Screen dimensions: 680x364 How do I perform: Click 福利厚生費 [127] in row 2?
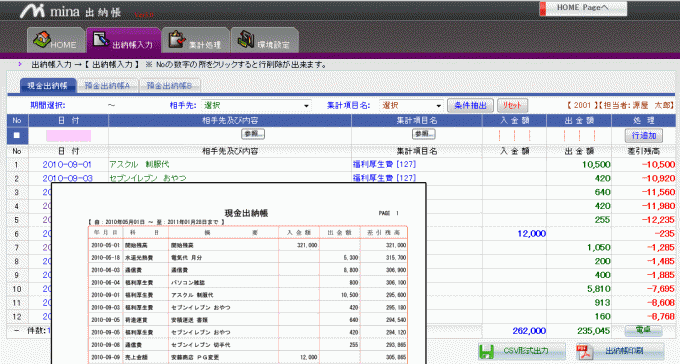tap(384, 178)
